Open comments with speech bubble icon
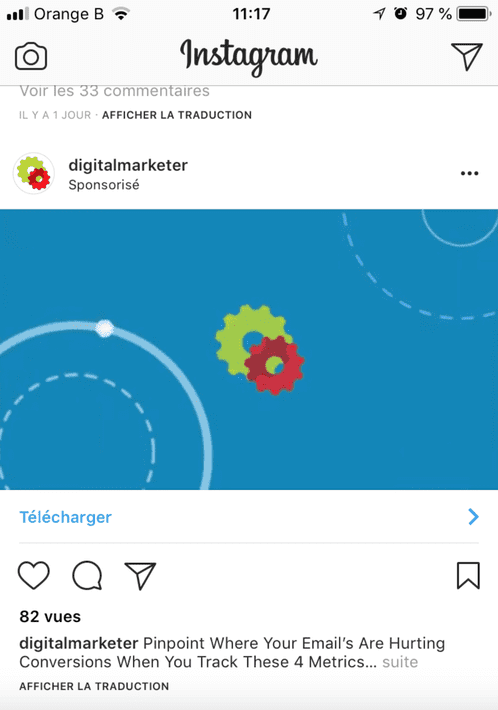The height and width of the screenshot is (710, 498). pos(87,575)
